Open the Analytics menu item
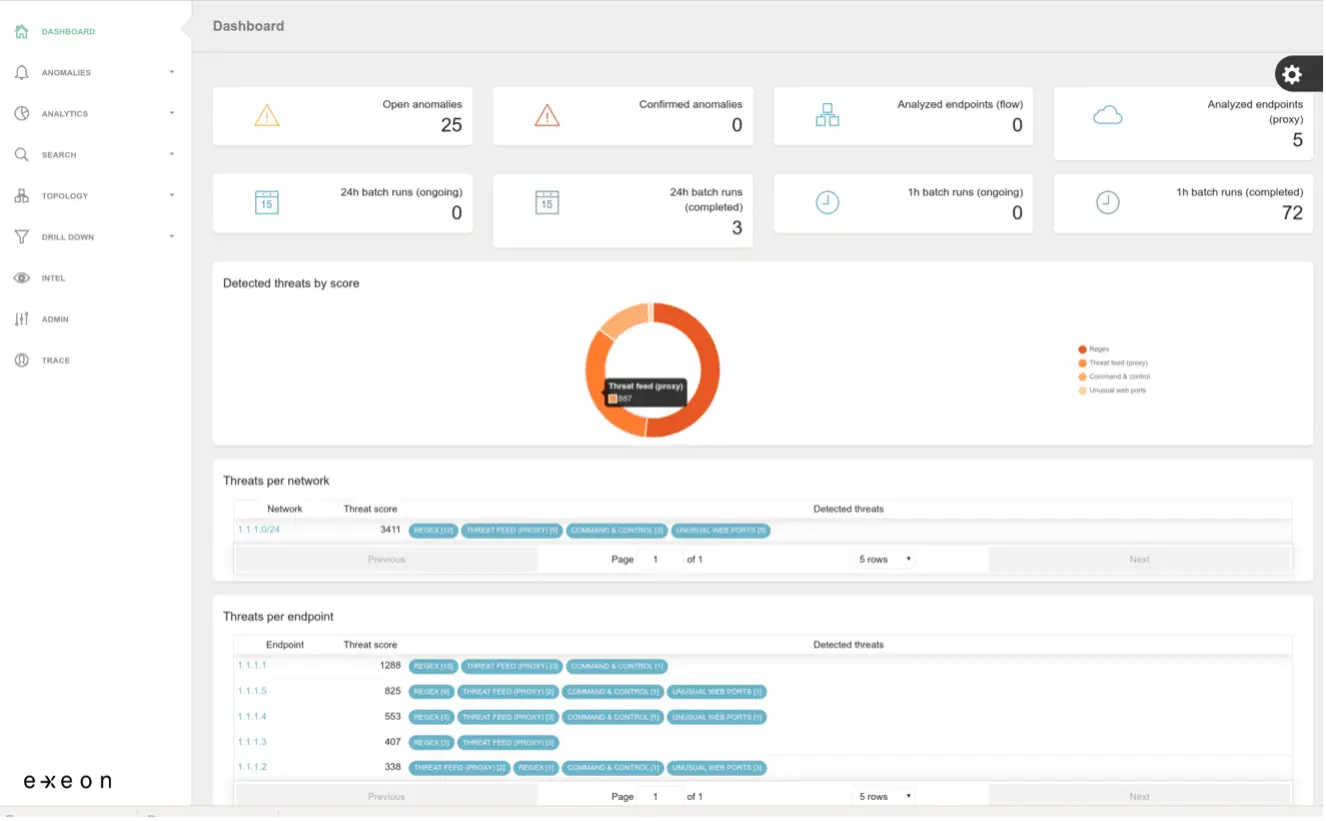The height and width of the screenshot is (821, 1326). (x=65, y=114)
